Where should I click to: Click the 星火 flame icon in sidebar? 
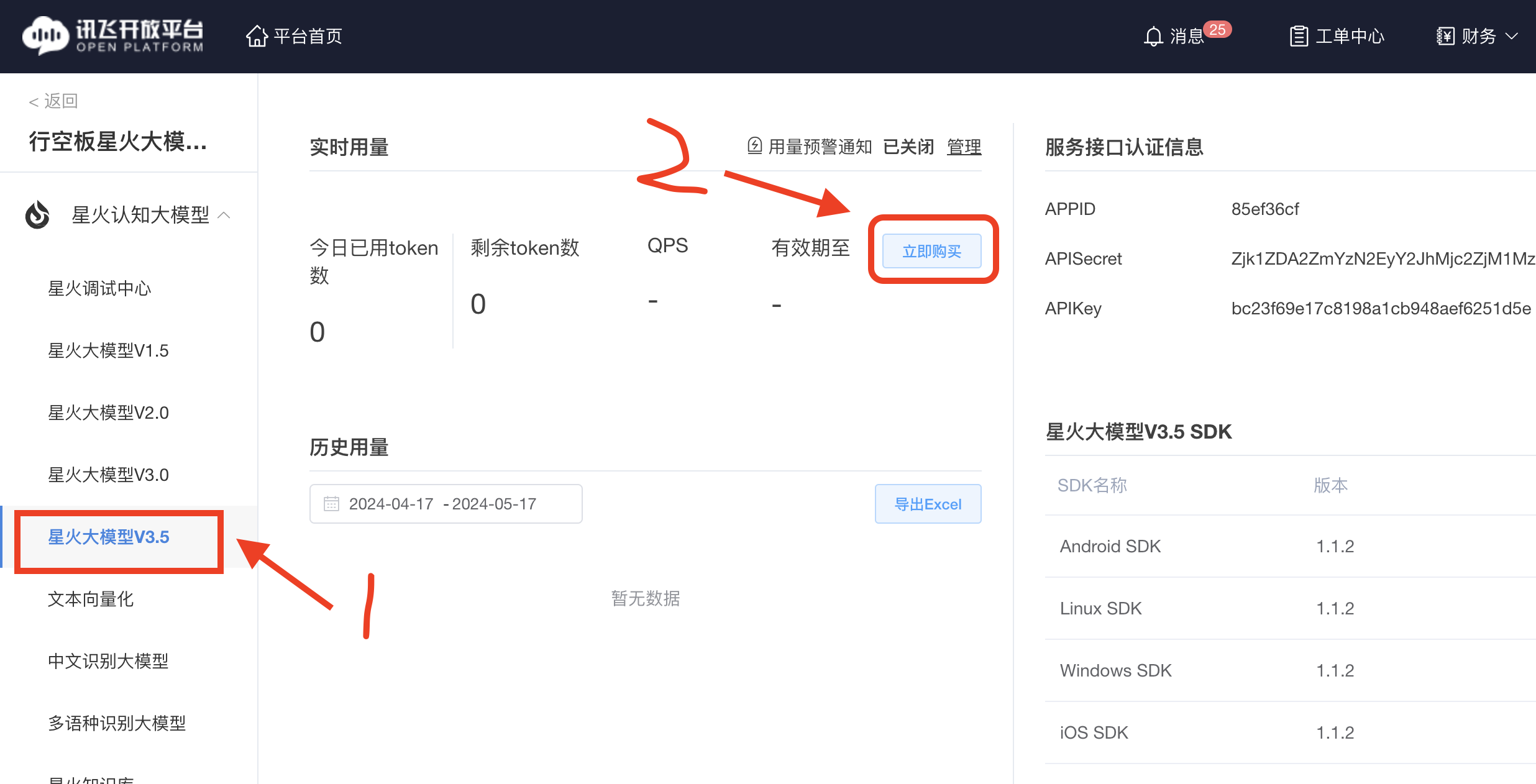pos(37,214)
